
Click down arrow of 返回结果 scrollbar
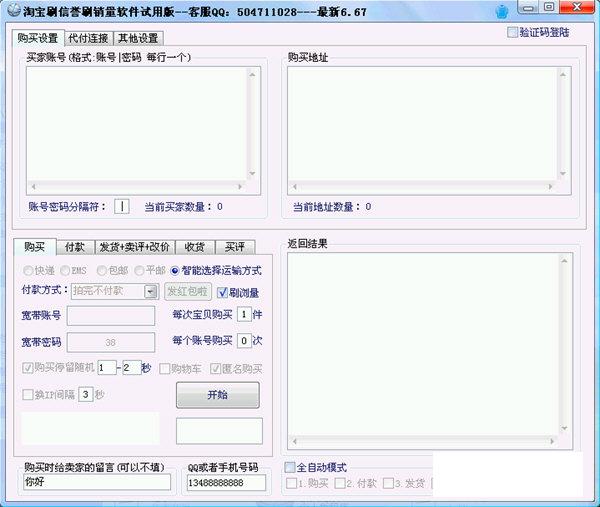[564, 428]
